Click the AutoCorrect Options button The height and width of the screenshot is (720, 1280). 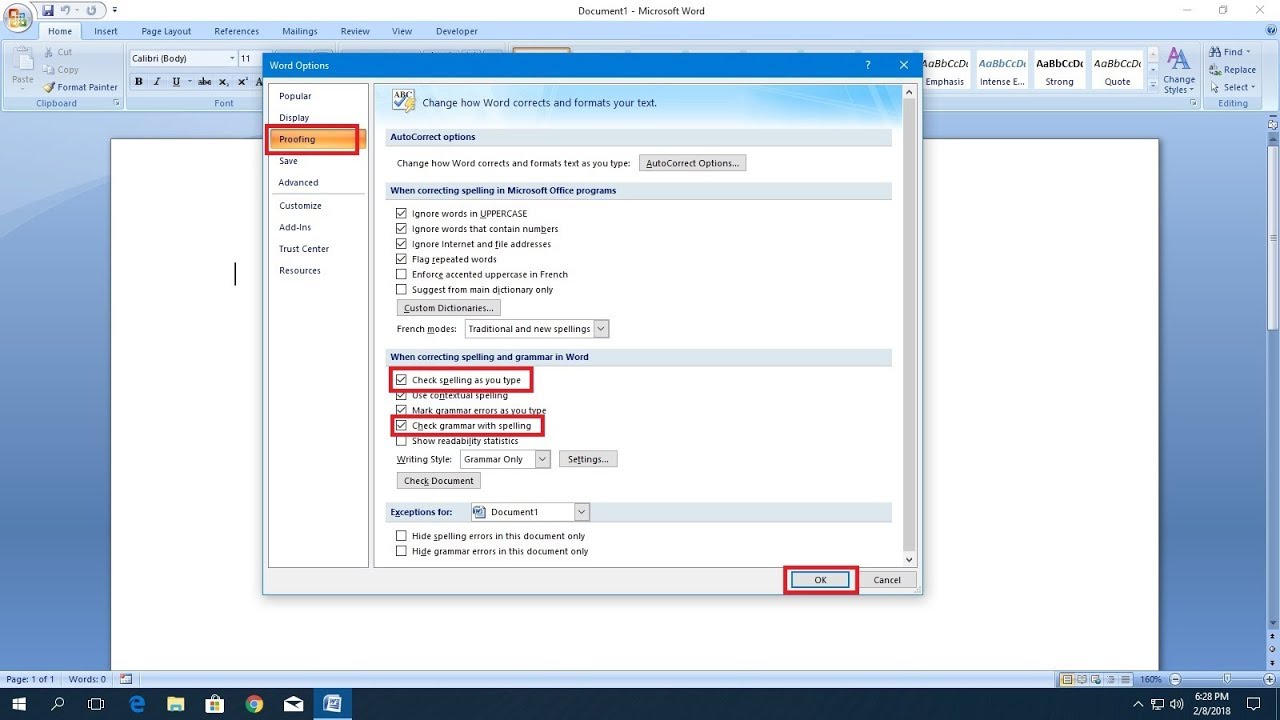tap(692, 163)
